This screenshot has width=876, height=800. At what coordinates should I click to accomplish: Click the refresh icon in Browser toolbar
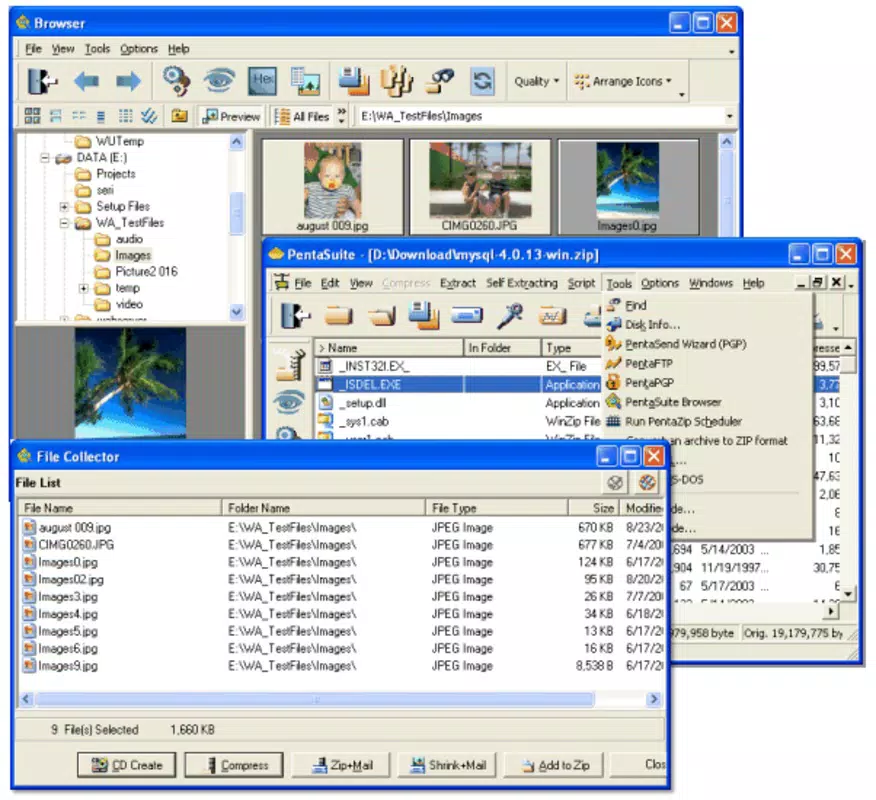click(x=482, y=81)
